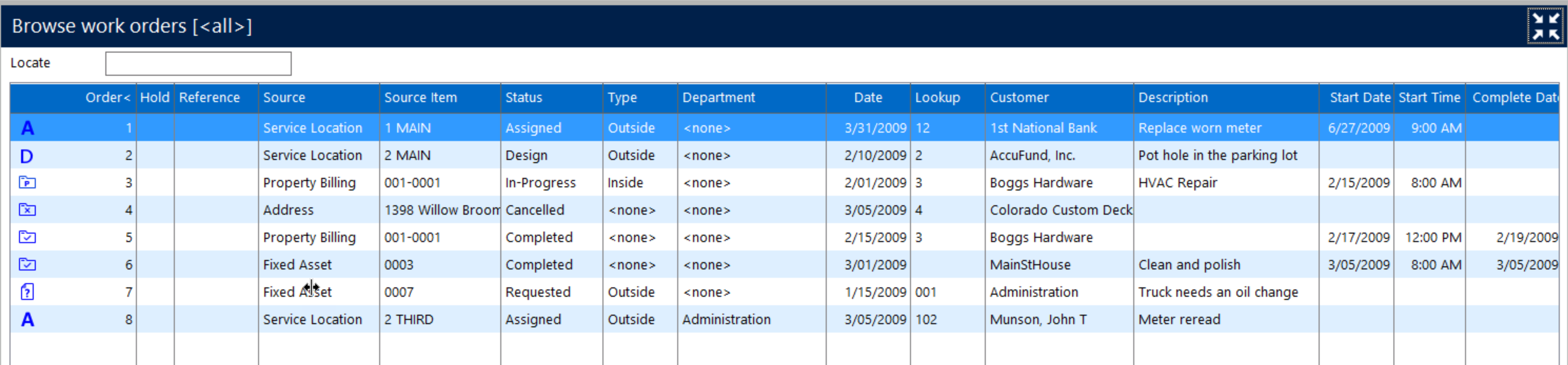
Task: Click the Customer column header
Action: point(1019,97)
